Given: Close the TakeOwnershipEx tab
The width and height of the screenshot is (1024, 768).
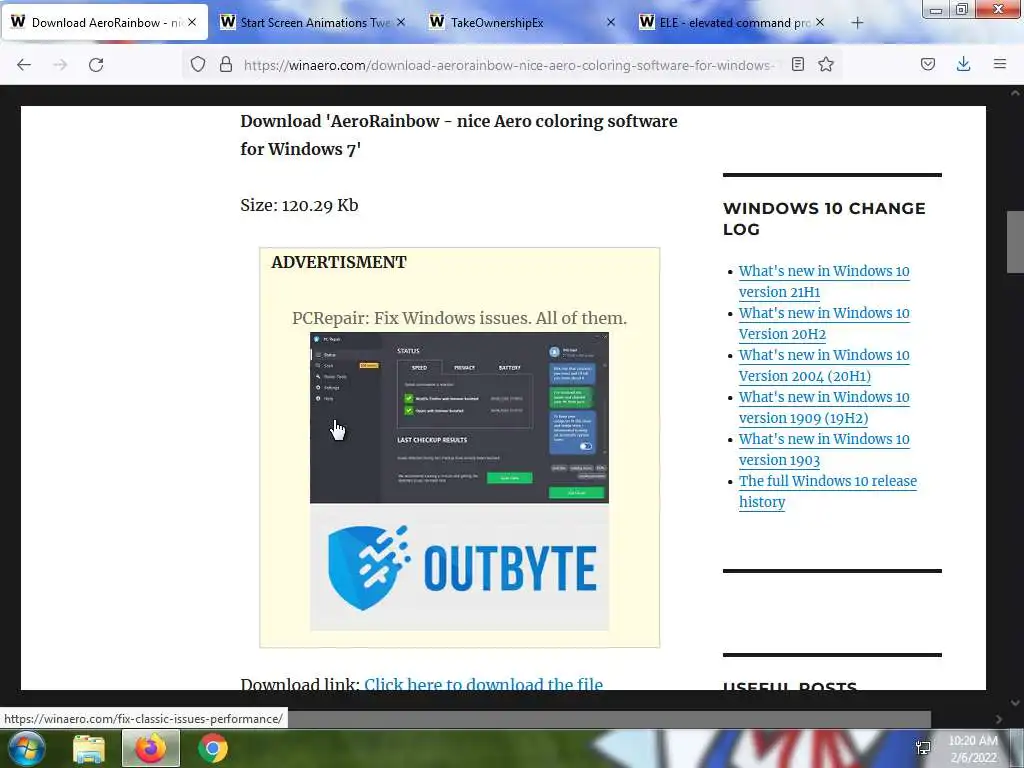Looking at the screenshot, I should pyautogui.click(x=611, y=22).
